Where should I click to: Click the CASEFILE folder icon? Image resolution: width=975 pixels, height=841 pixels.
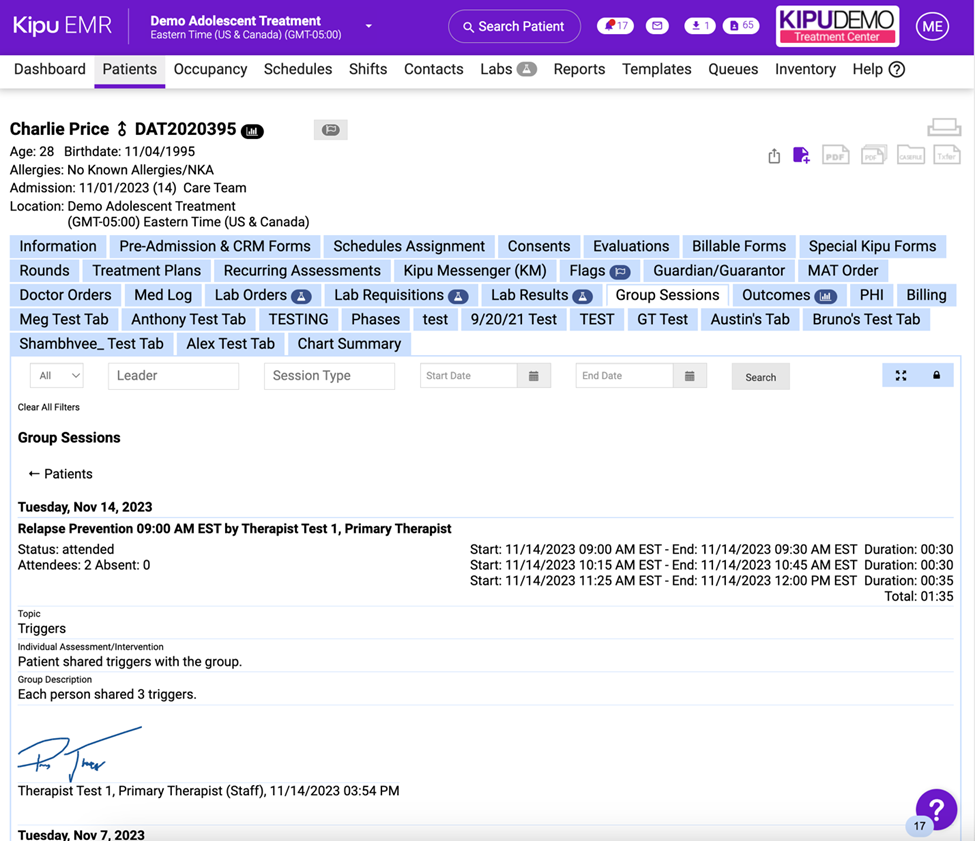pos(910,155)
